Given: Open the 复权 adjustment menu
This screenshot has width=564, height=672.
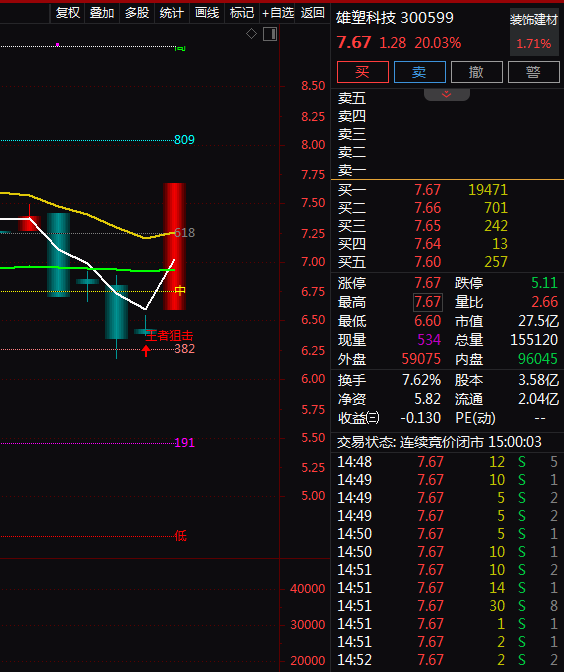Looking at the screenshot, I should [68, 13].
